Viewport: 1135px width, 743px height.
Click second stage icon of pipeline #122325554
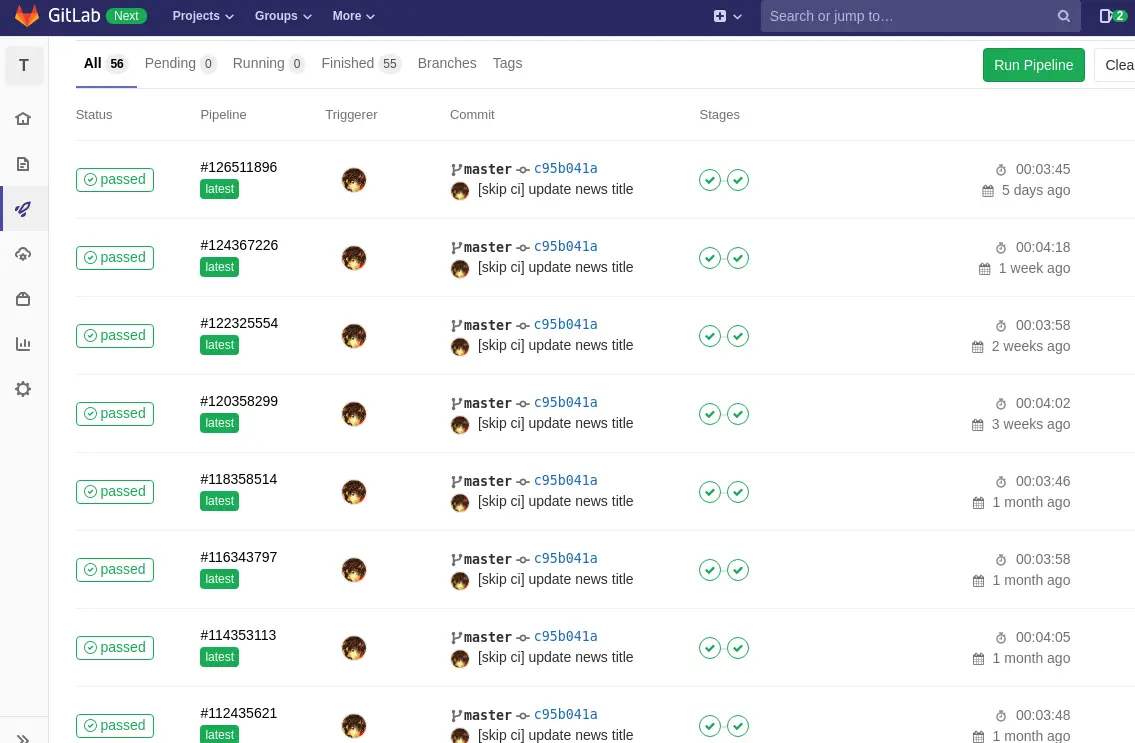[738, 336]
